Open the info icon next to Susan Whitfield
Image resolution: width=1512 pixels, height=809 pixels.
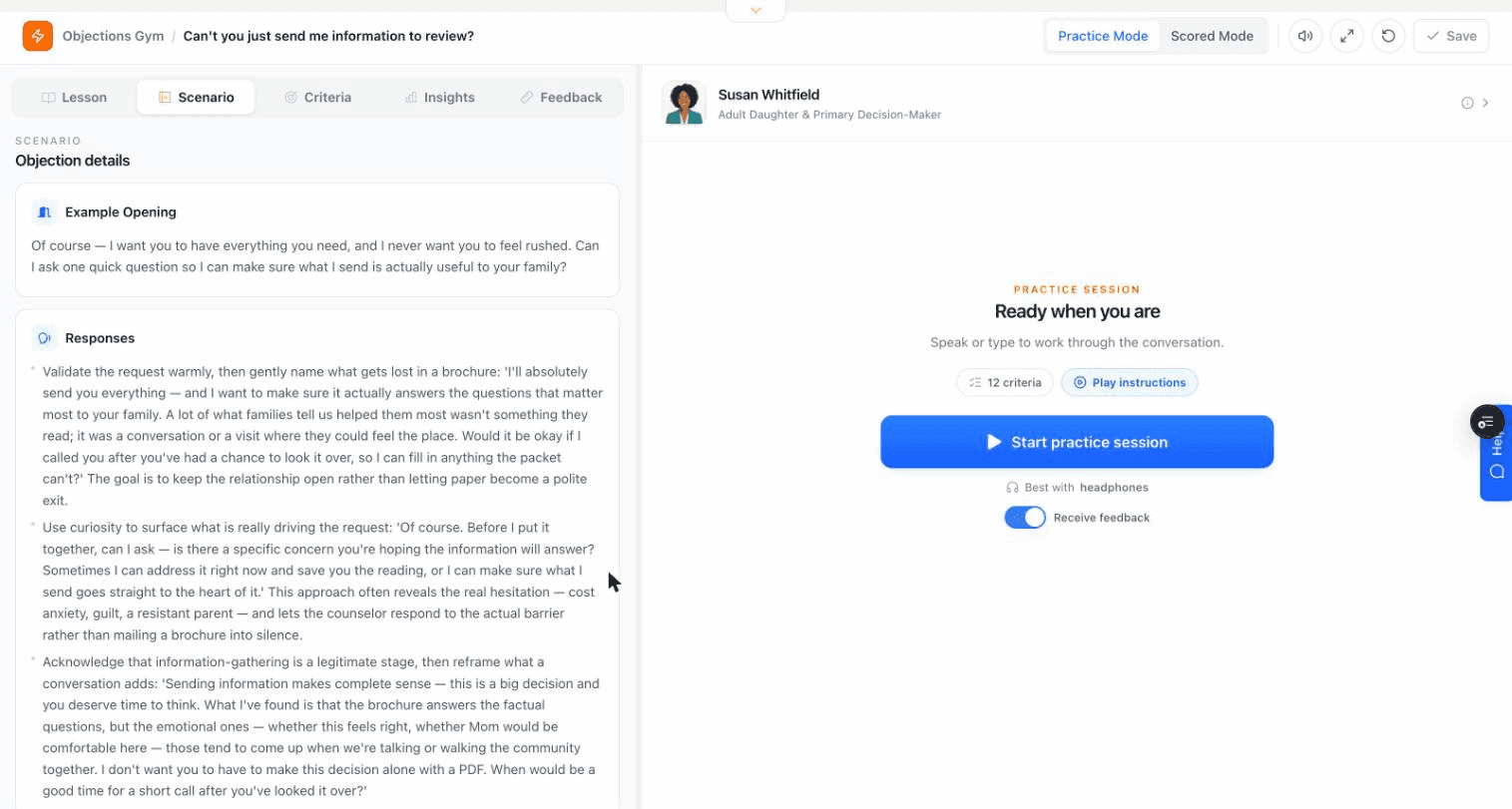click(x=1467, y=103)
